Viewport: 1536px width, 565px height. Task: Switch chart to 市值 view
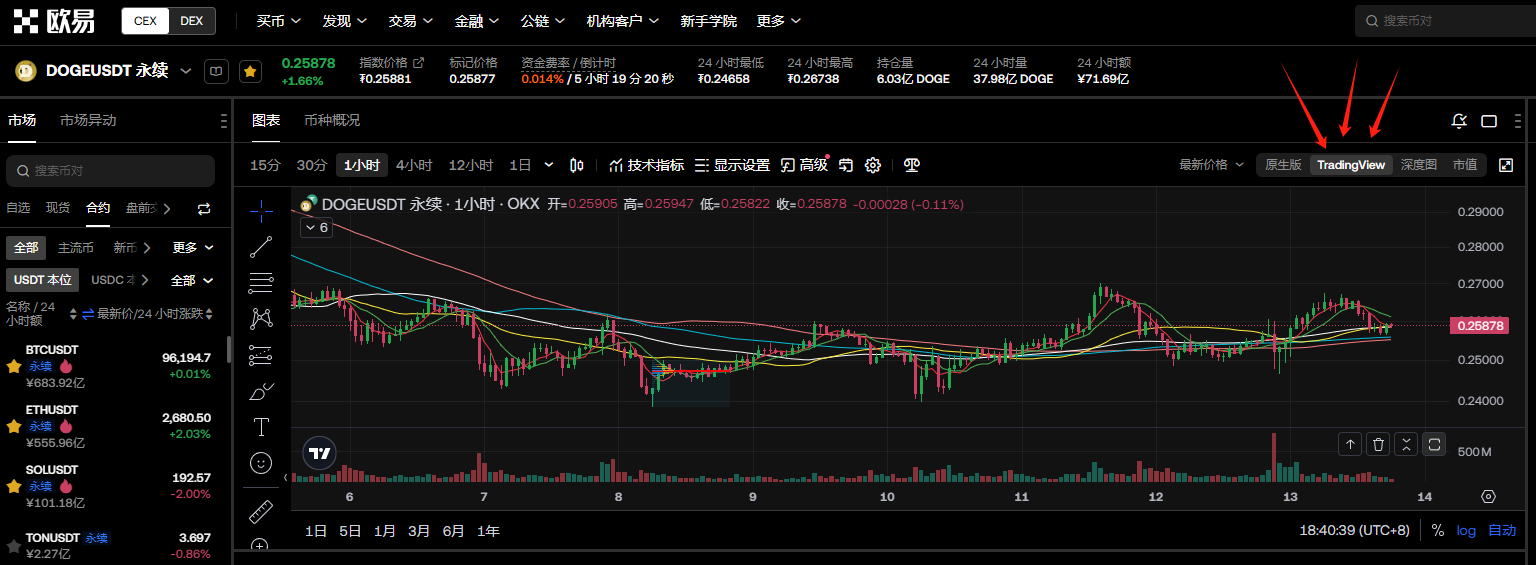pyautogui.click(x=1465, y=165)
